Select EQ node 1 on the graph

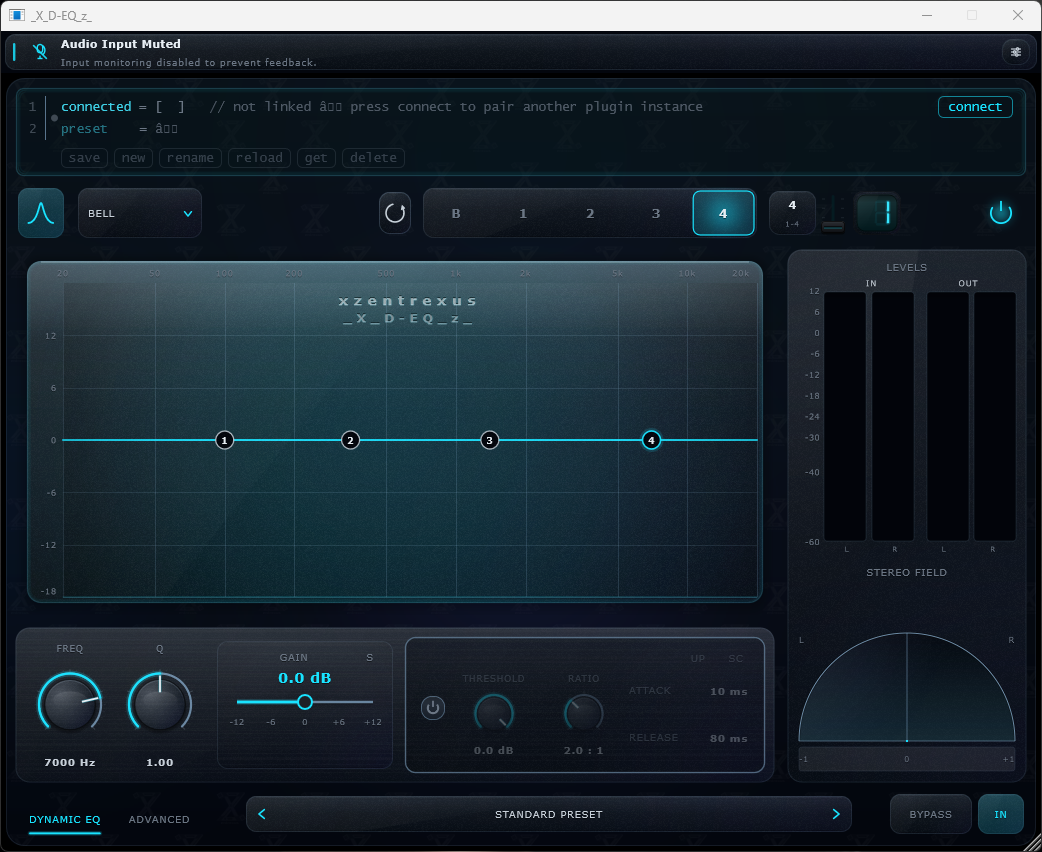coord(225,440)
